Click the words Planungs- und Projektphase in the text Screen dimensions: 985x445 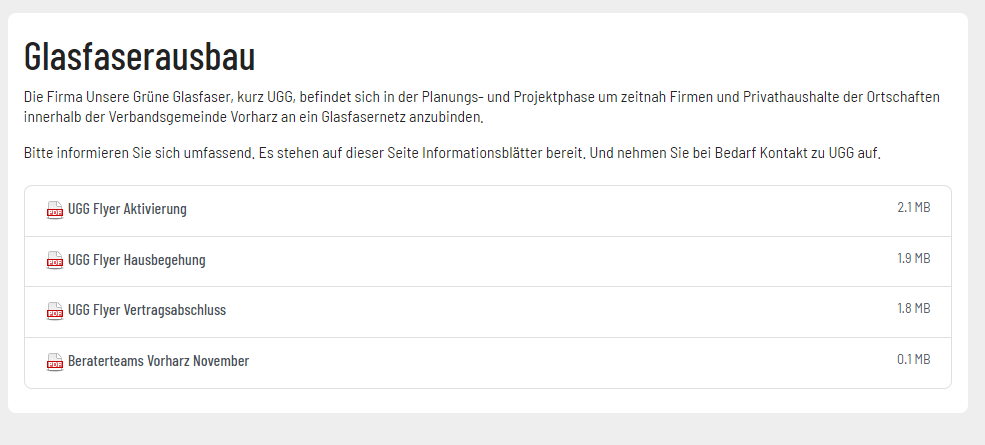click(526, 98)
